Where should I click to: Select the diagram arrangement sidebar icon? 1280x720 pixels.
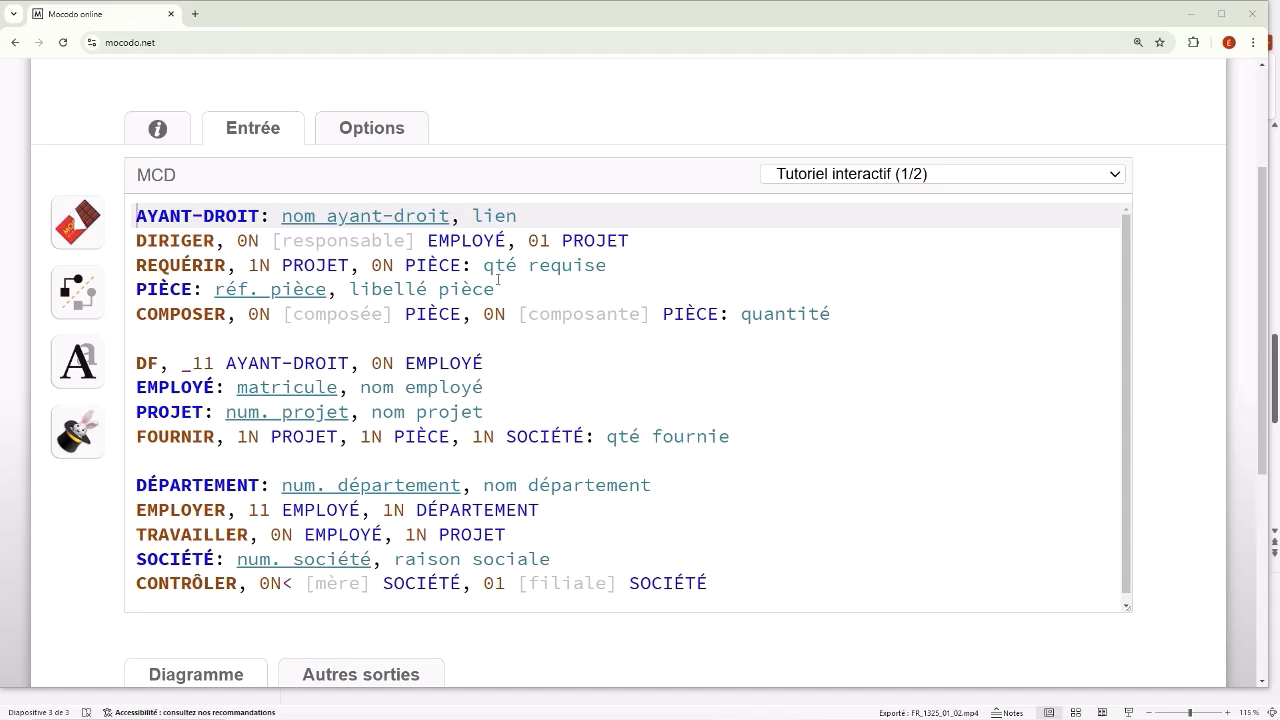click(78, 292)
